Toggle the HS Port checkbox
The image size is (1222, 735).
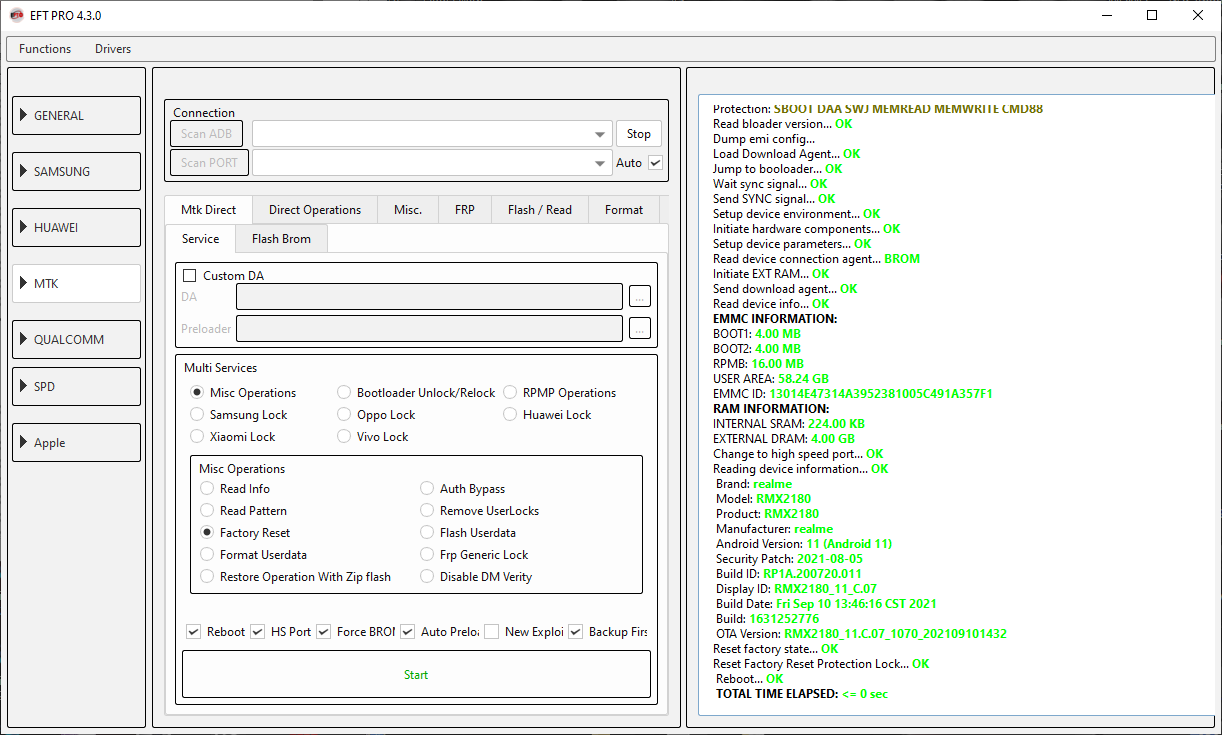pyautogui.click(x=257, y=632)
